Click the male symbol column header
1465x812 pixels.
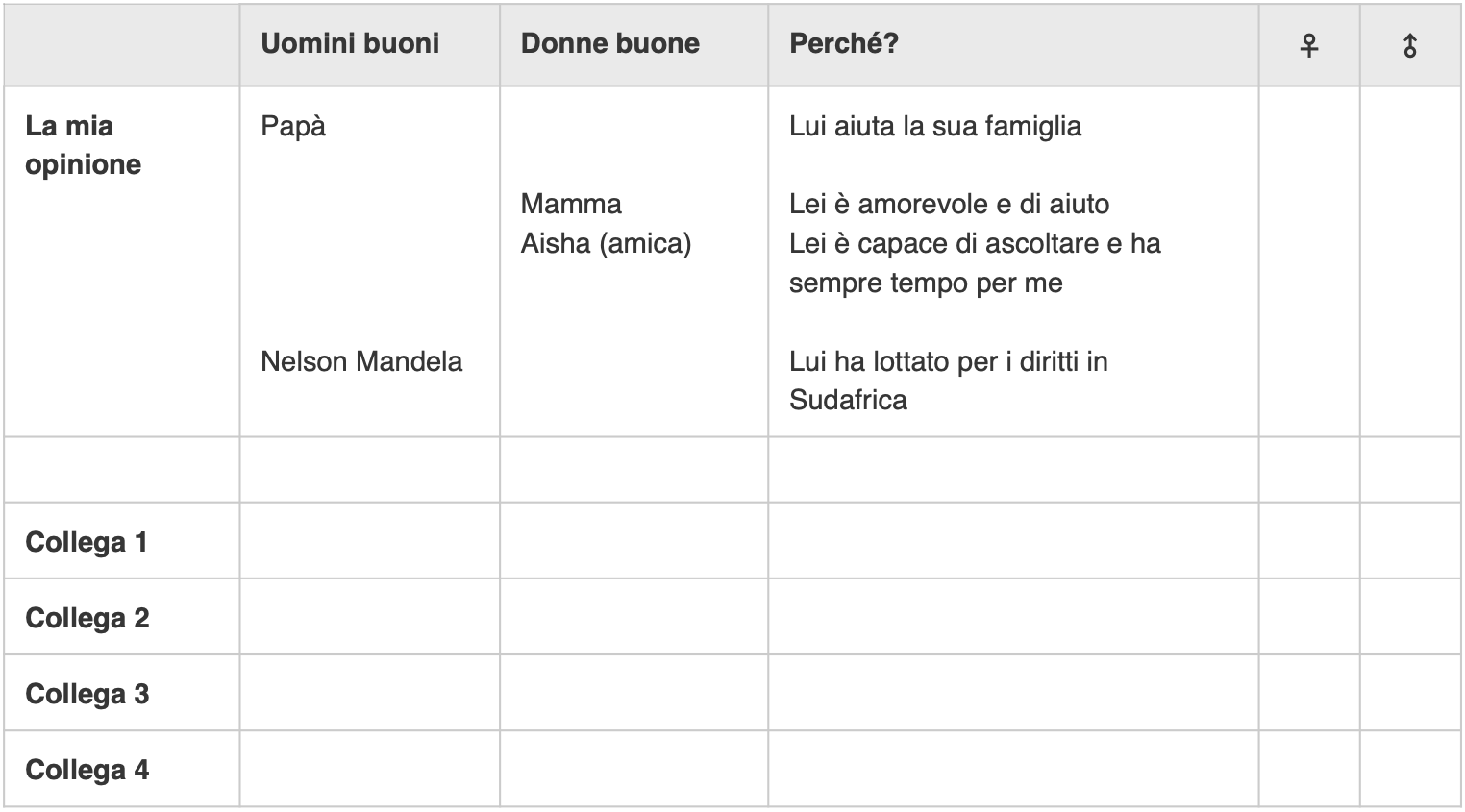pyautogui.click(x=1409, y=45)
